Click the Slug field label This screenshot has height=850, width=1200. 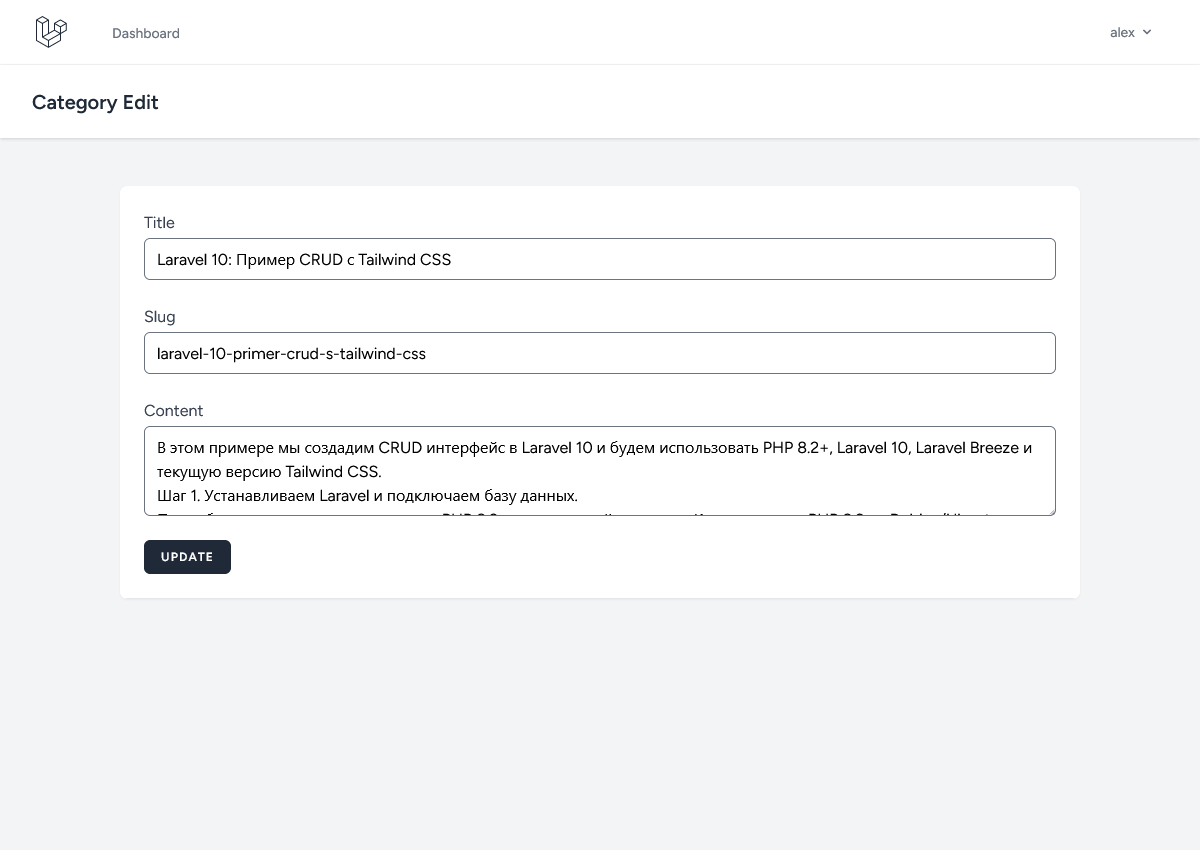[160, 317]
